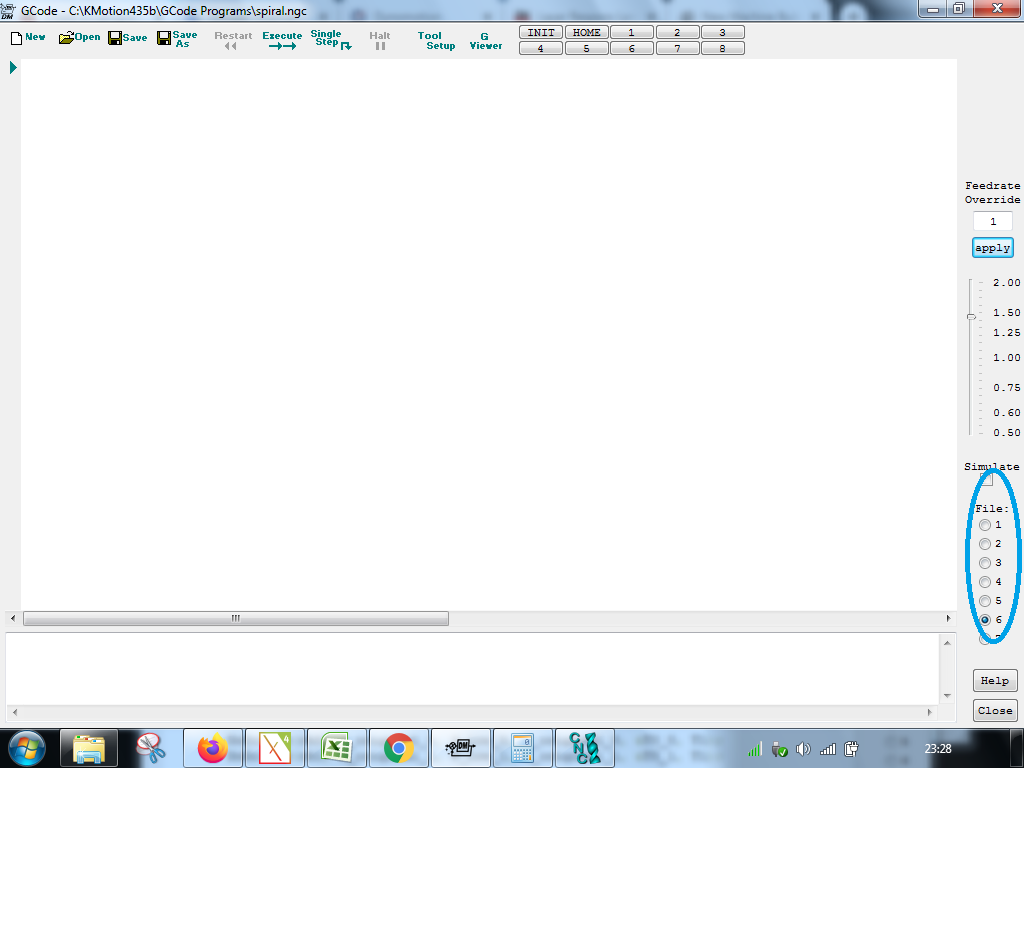Click the Save As toolbar icon
1024x933 pixels.
click(x=177, y=39)
